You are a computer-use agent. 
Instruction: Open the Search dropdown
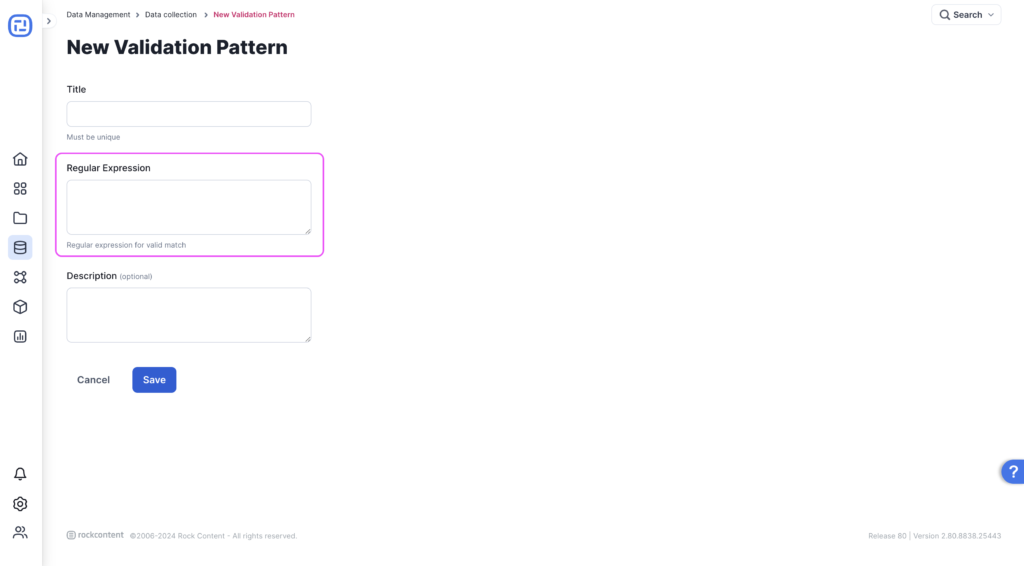(x=966, y=14)
